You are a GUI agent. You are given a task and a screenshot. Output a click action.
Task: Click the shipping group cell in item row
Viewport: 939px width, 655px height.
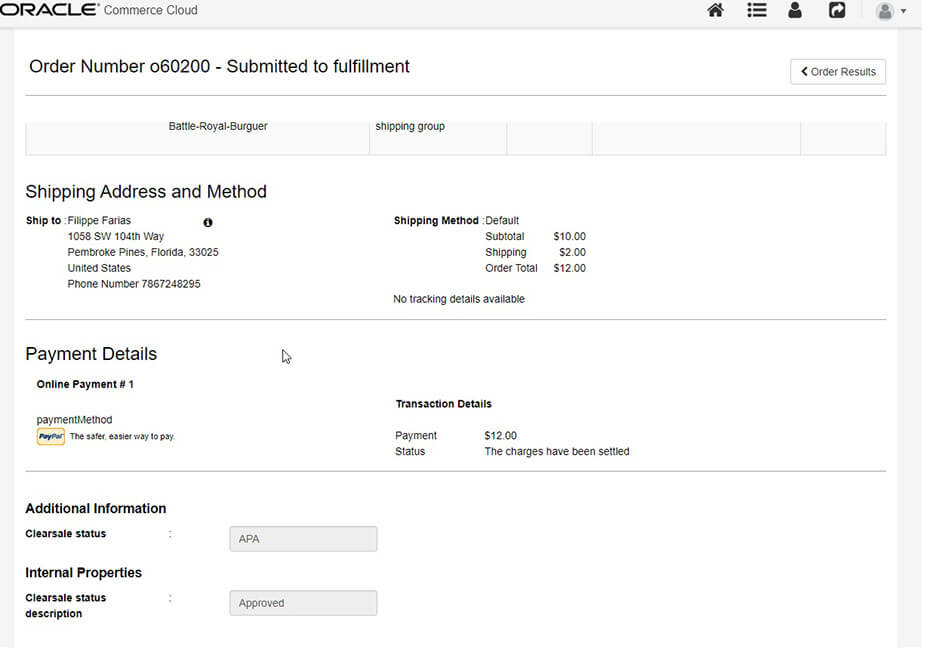click(410, 127)
